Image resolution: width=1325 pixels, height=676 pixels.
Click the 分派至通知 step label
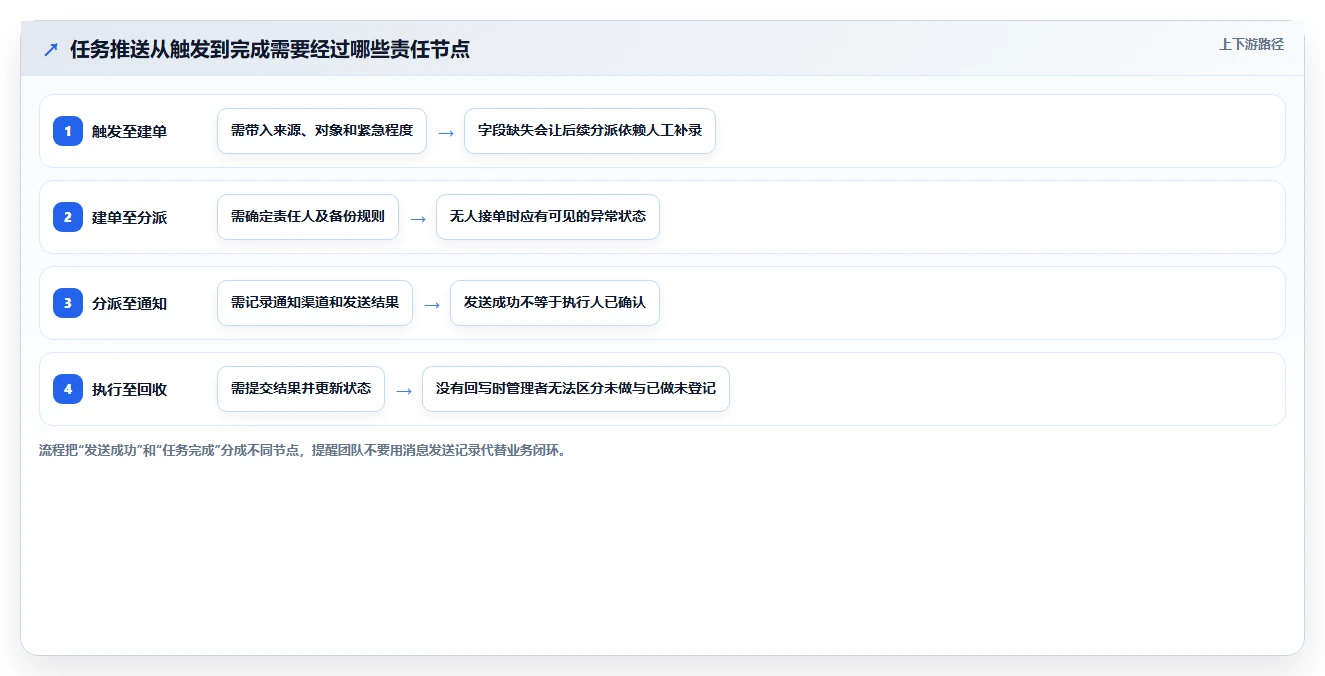(x=130, y=303)
